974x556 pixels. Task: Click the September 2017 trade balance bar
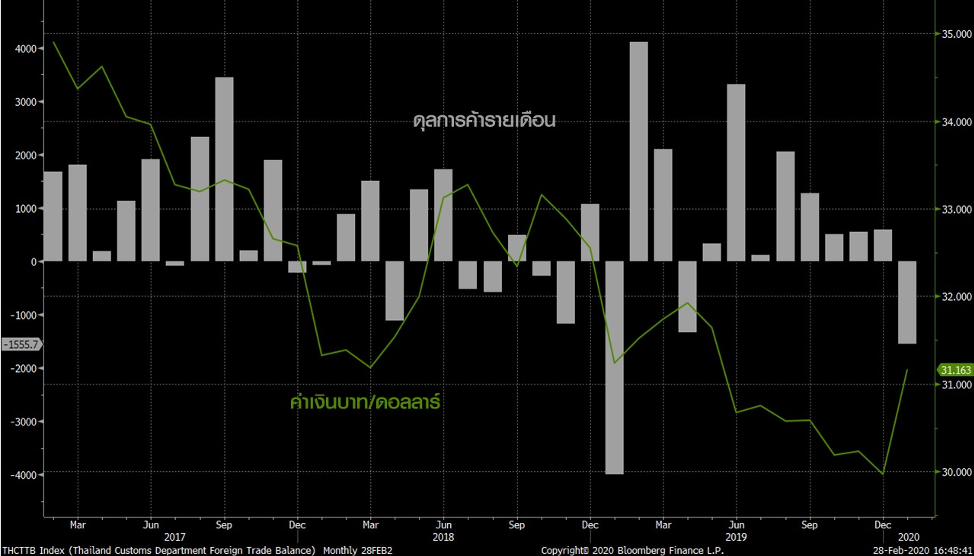(x=224, y=169)
